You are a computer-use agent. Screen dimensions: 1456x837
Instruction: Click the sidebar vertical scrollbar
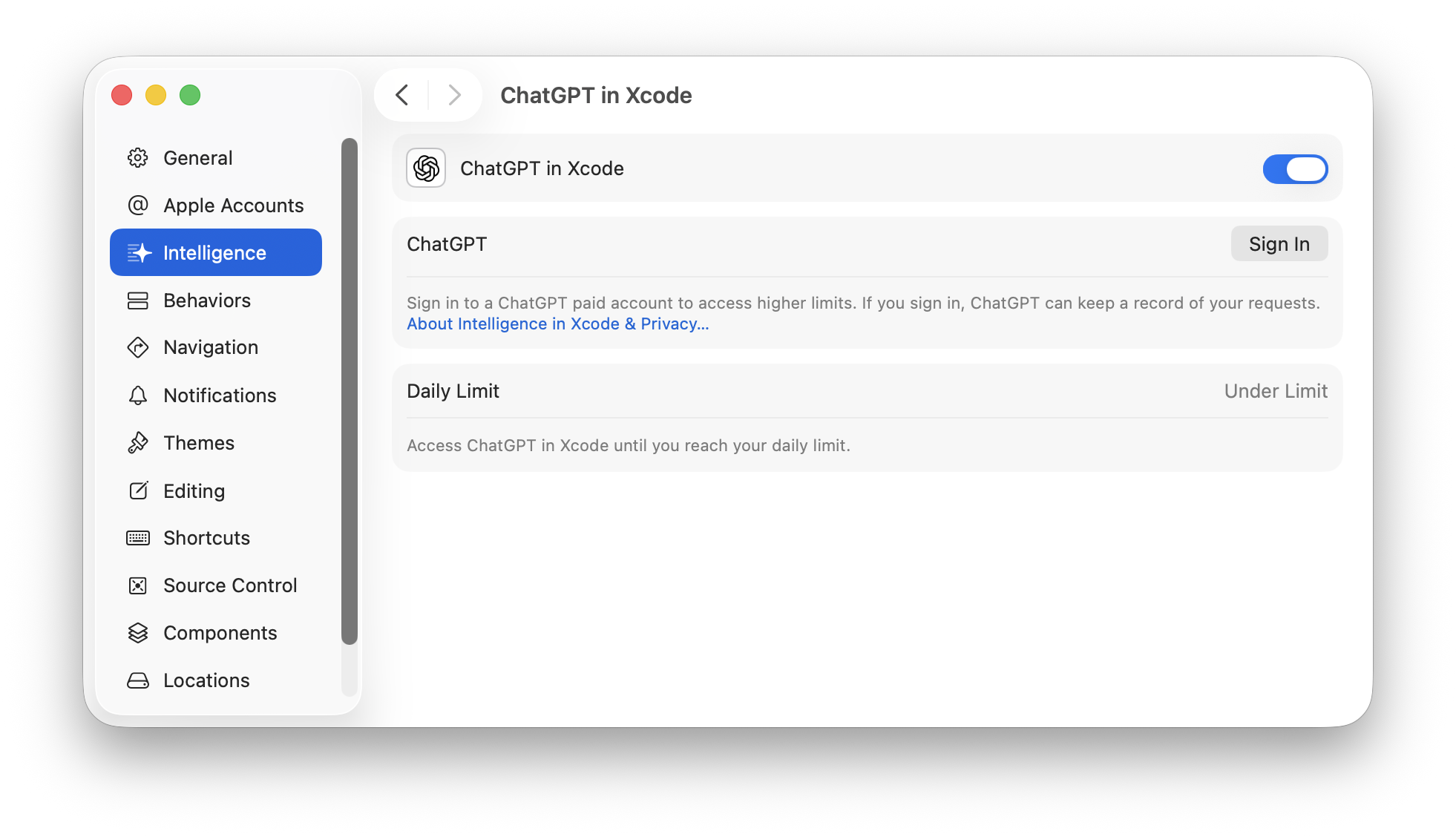[x=350, y=390]
